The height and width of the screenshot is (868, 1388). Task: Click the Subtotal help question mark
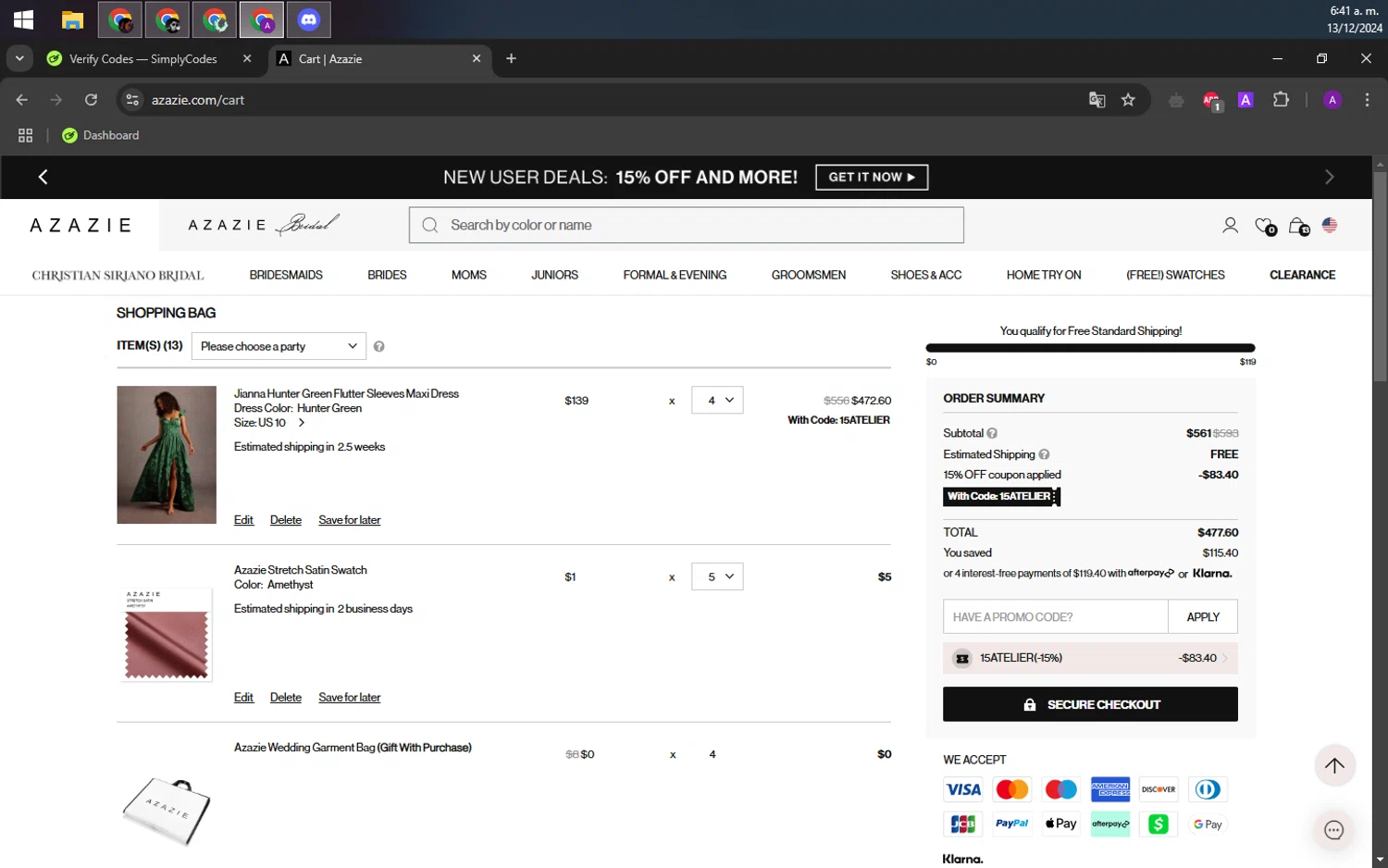(x=992, y=433)
